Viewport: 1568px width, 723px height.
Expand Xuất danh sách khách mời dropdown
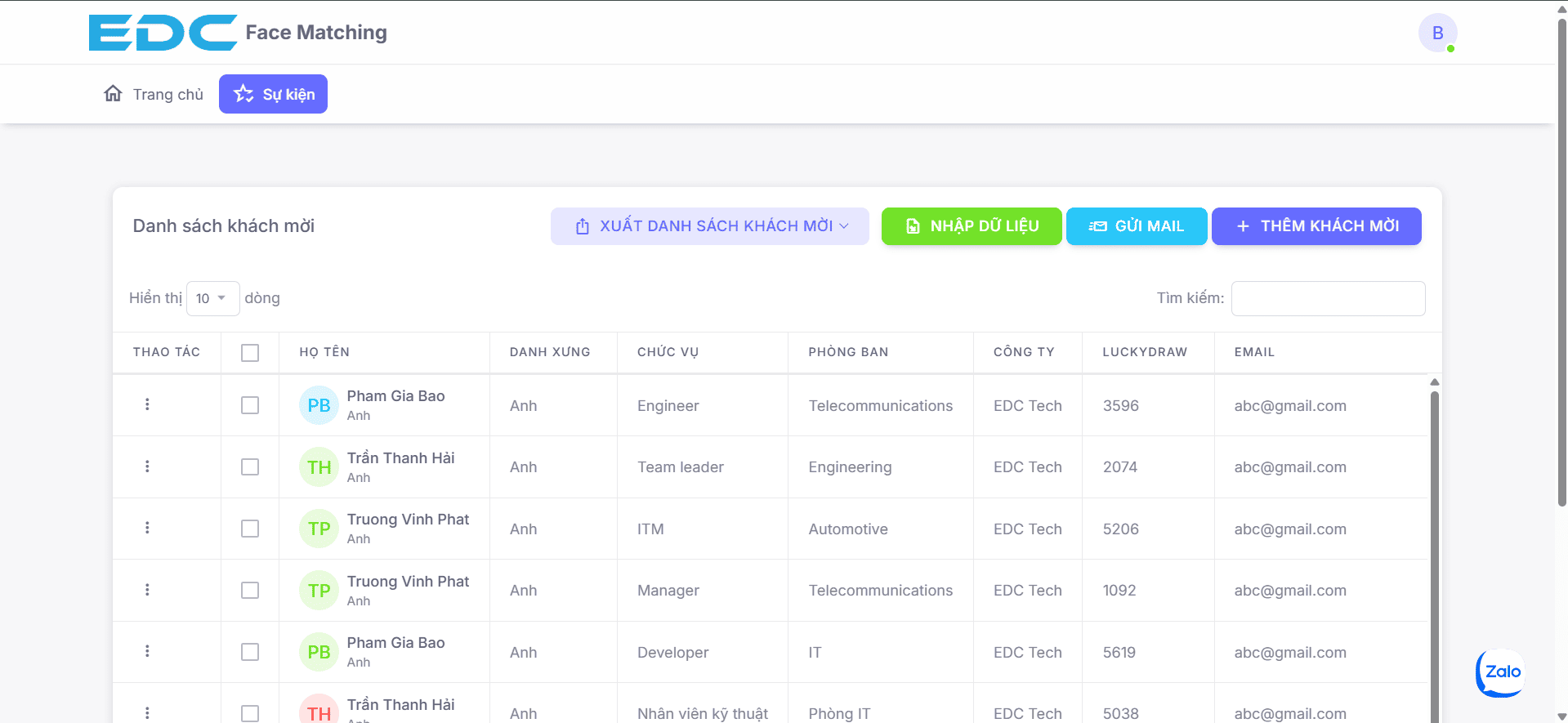(x=709, y=226)
